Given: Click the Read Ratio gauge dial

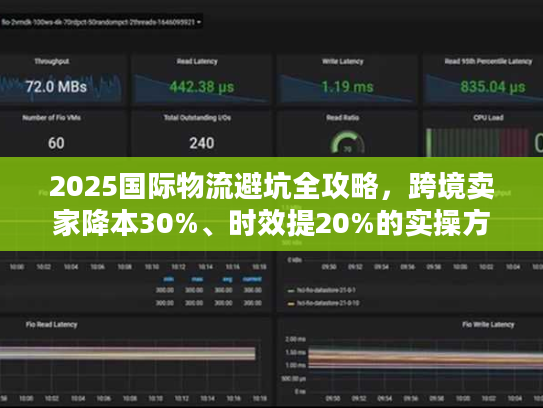Looking at the screenshot, I should [347, 142].
